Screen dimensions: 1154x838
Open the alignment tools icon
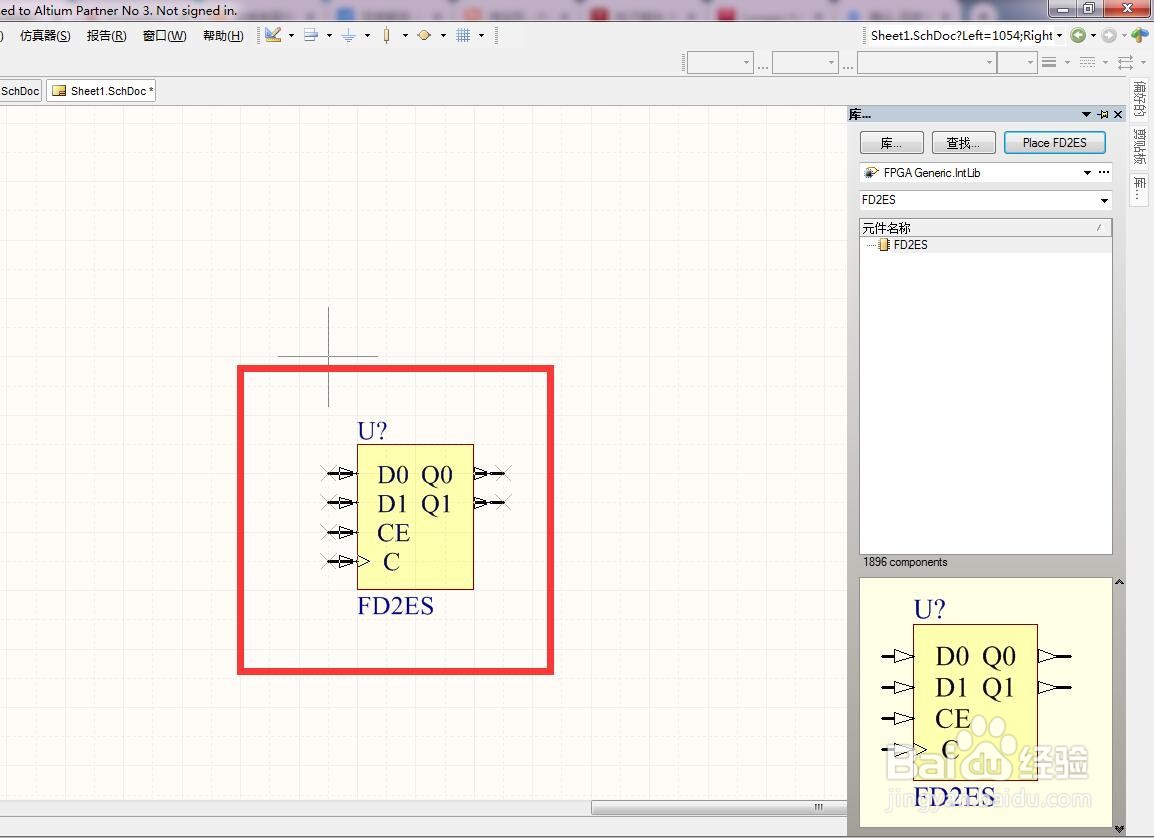[311, 35]
